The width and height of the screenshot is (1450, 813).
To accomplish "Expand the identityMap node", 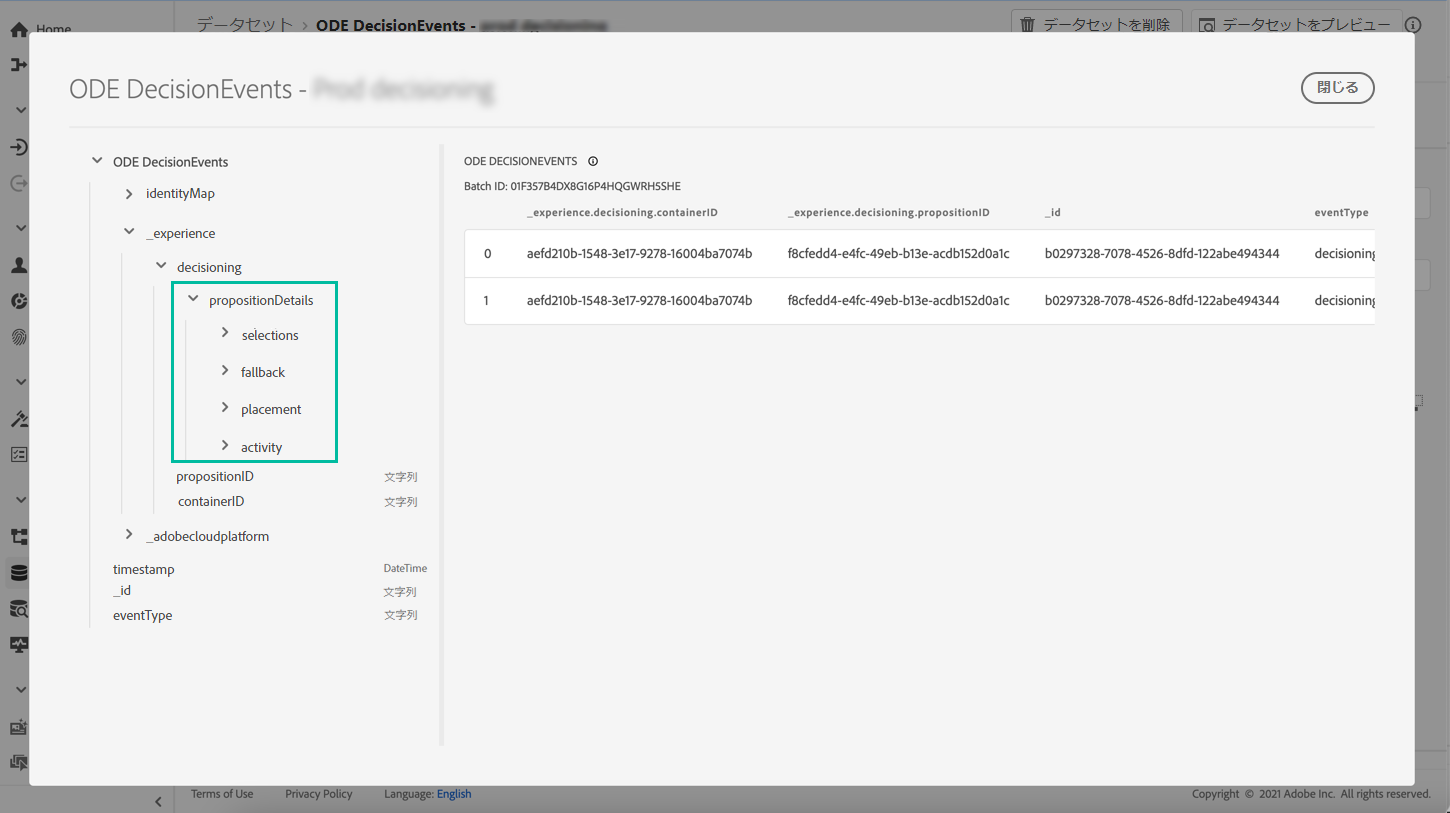I will point(129,194).
